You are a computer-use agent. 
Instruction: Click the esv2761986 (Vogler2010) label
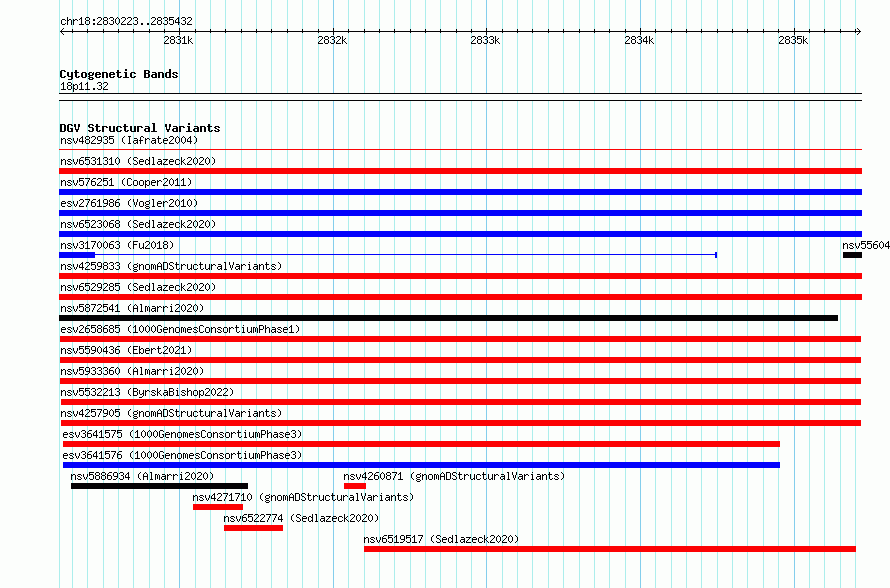pos(129,203)
